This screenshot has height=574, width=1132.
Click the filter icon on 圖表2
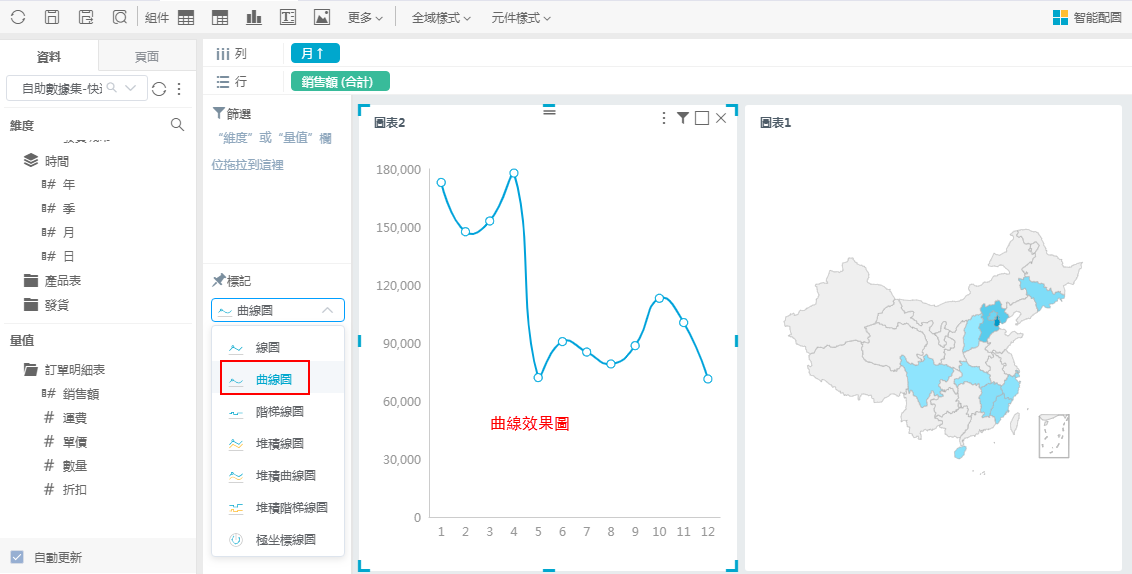(683, 118)
